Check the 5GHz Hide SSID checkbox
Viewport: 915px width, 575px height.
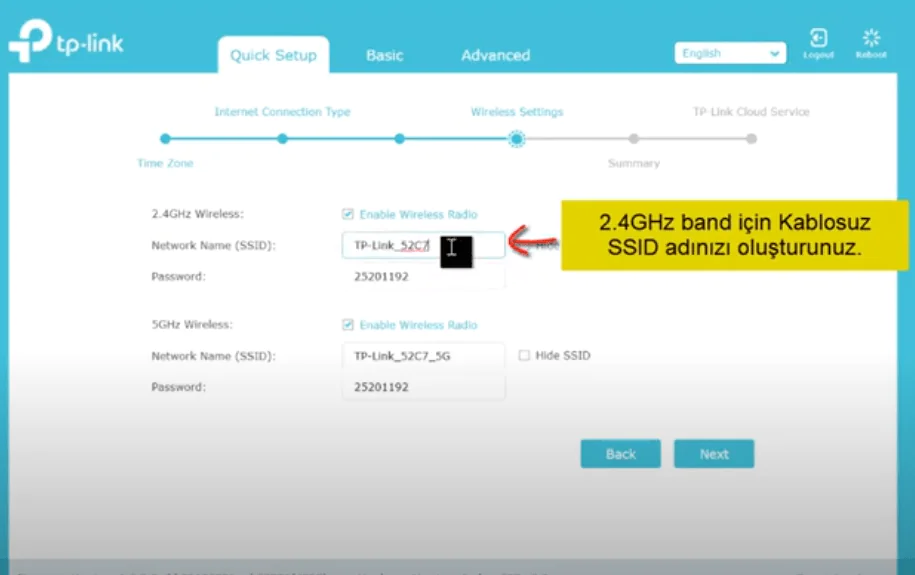coord(524,355)
